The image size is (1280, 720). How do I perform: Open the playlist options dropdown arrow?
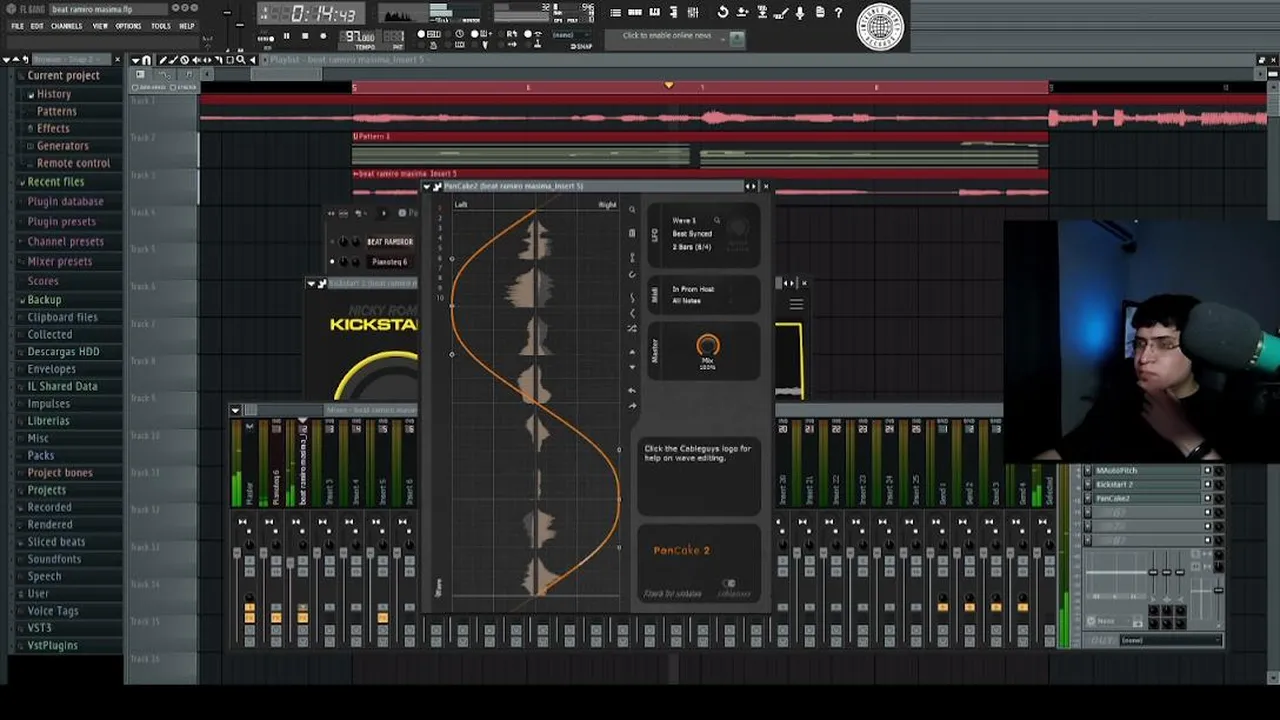tap(136, 60)
